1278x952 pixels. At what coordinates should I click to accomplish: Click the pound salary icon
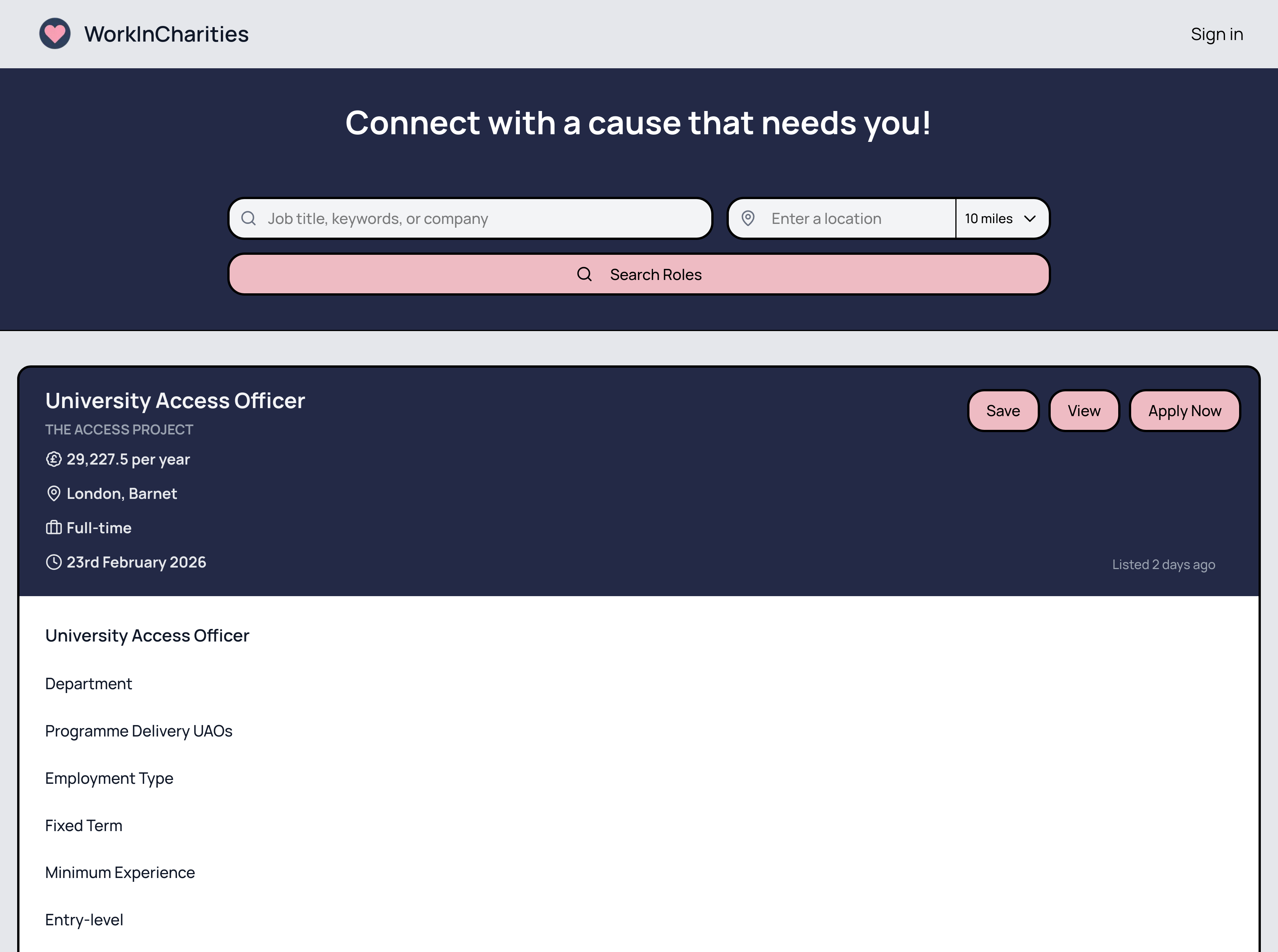54,459
